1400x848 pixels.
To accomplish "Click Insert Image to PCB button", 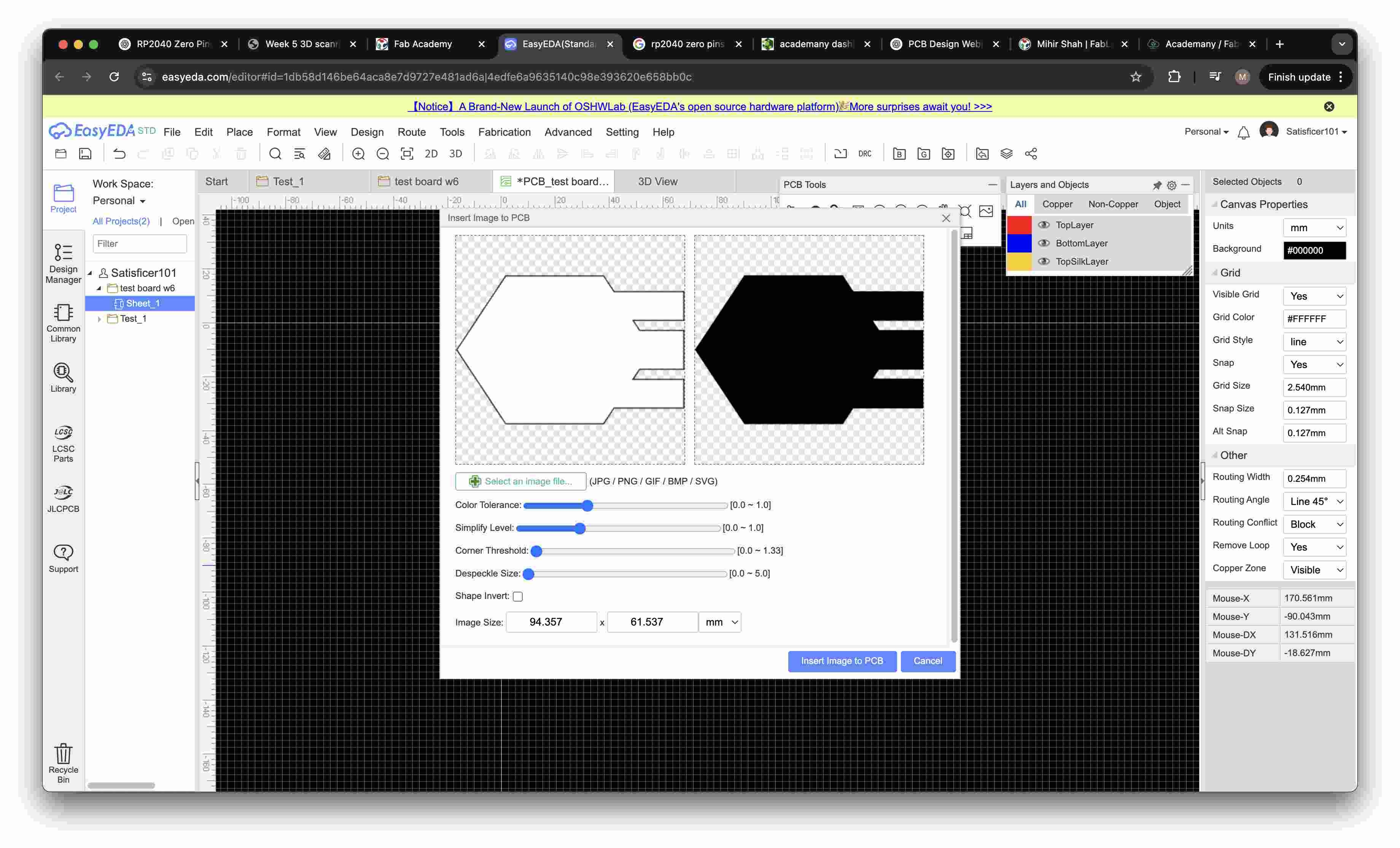I will [842, 661].
